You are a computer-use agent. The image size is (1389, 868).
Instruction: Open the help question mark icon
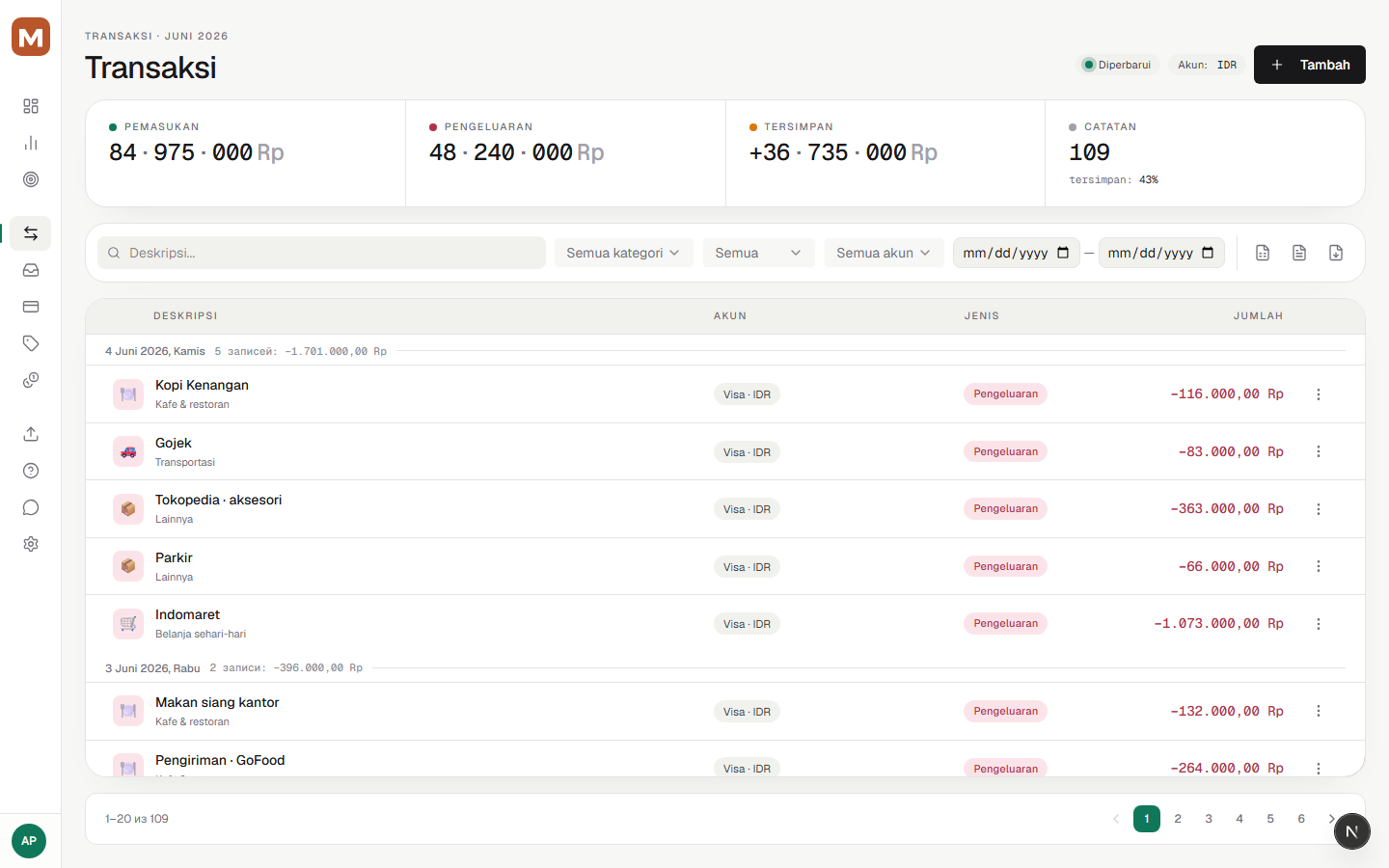[31, 471]
